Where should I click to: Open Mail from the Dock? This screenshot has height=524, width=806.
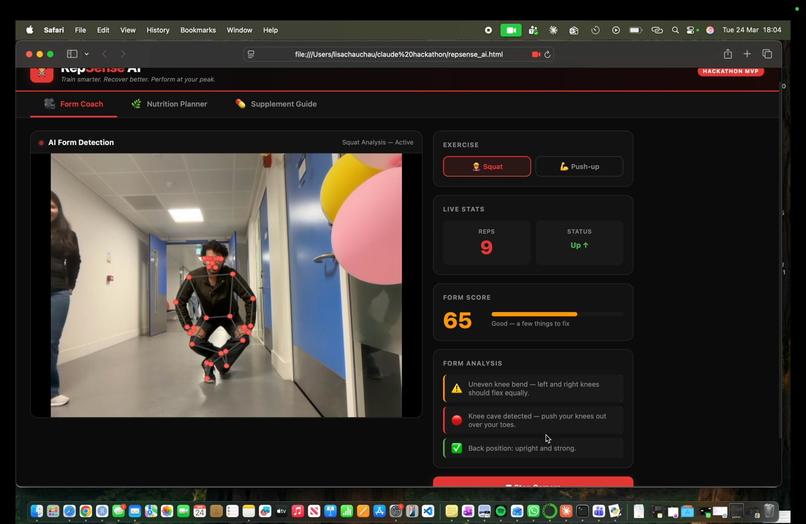point(135,511)
